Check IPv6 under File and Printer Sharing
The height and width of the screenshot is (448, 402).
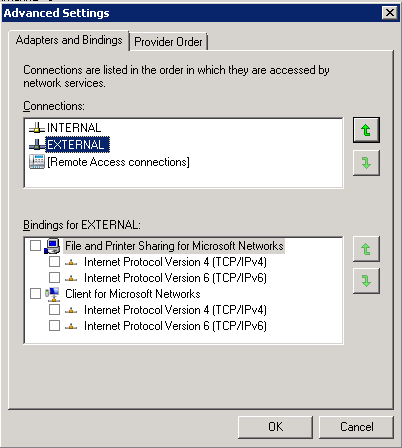(x=54, y=278)
